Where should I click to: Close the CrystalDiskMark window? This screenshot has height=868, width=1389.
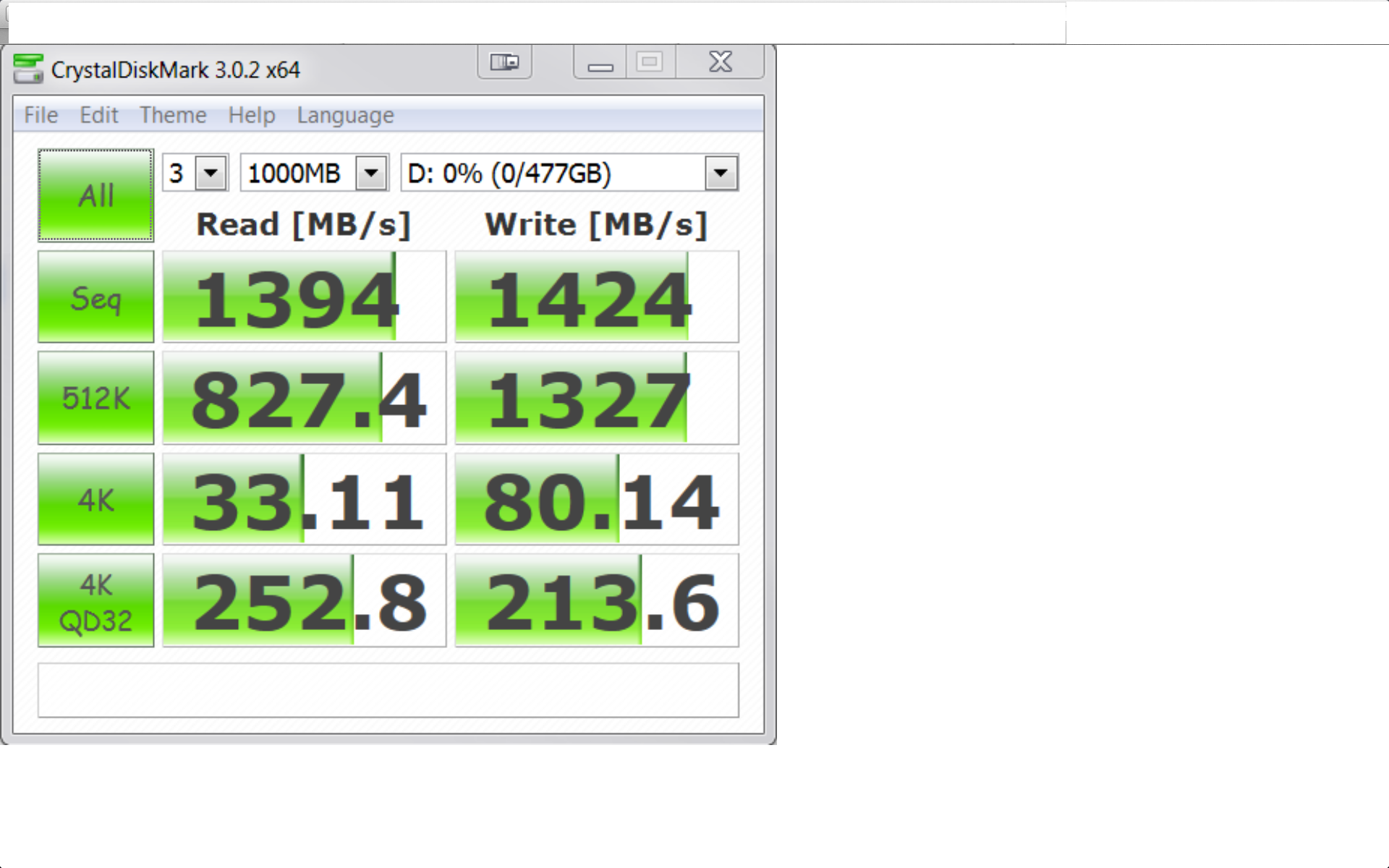[x=720, y=62]
